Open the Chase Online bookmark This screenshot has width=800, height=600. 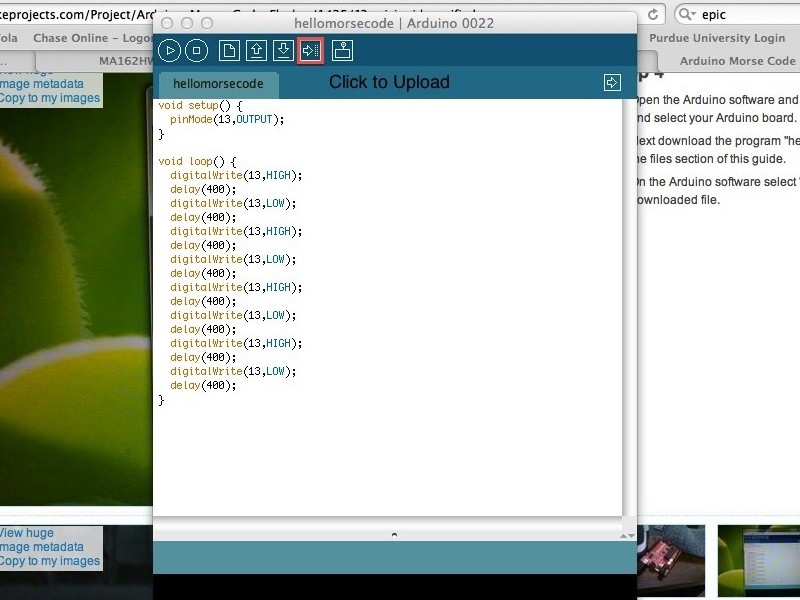coord(92,38)
